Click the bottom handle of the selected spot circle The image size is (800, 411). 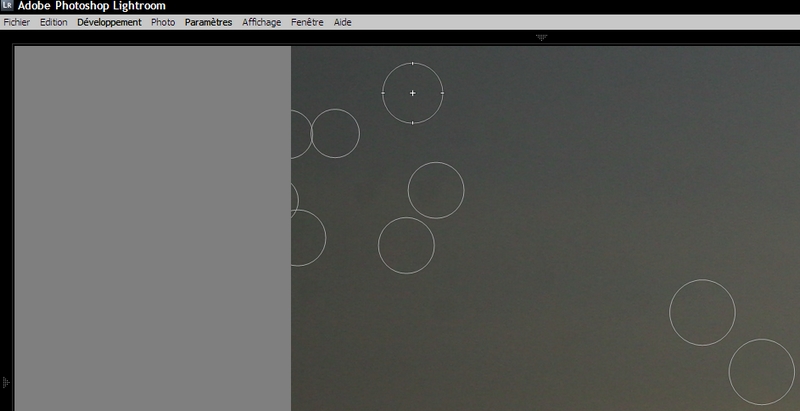click(x=412, y=123)
